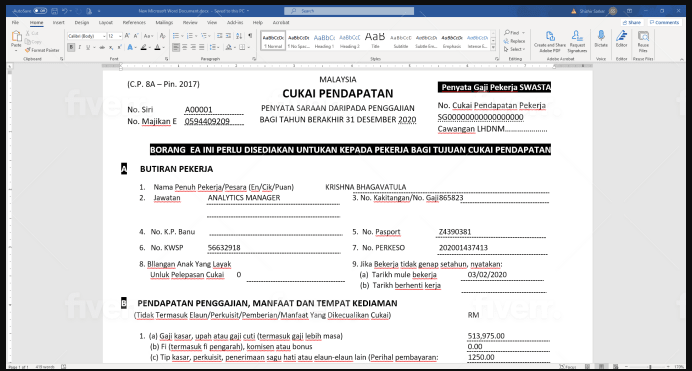The height and width of the screenshot is (371, 692).
Task: Align paragraph text right
Action: coord(193,47)
